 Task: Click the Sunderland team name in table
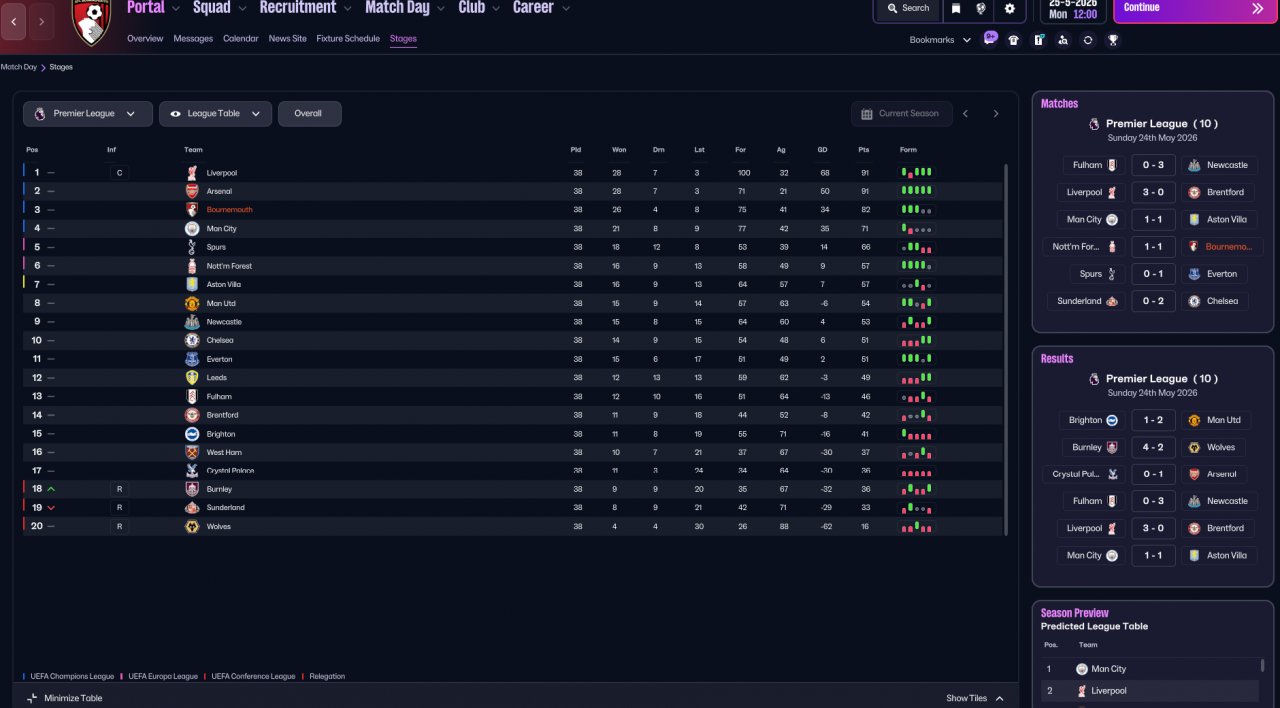[226, 508]
